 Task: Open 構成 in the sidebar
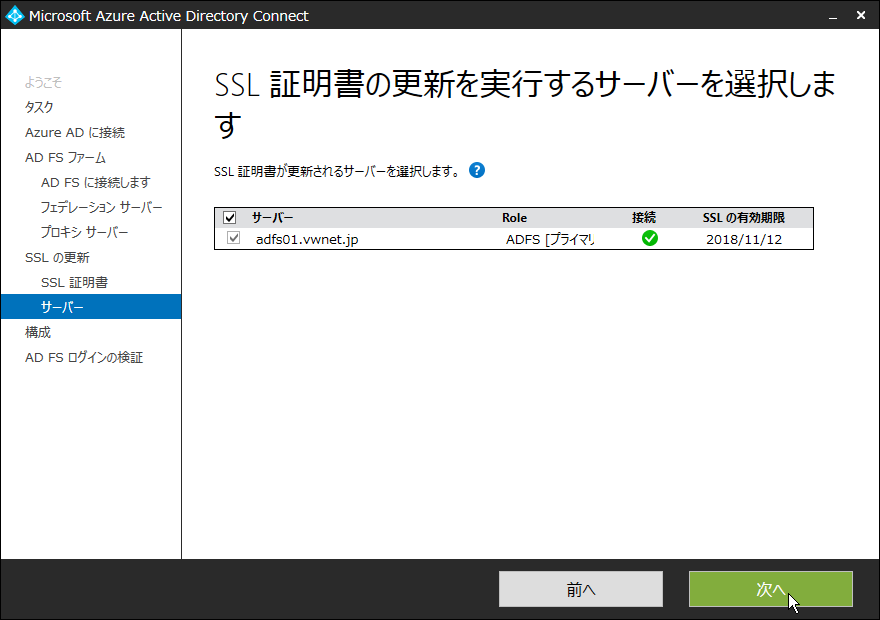click(x=38, y=332)
